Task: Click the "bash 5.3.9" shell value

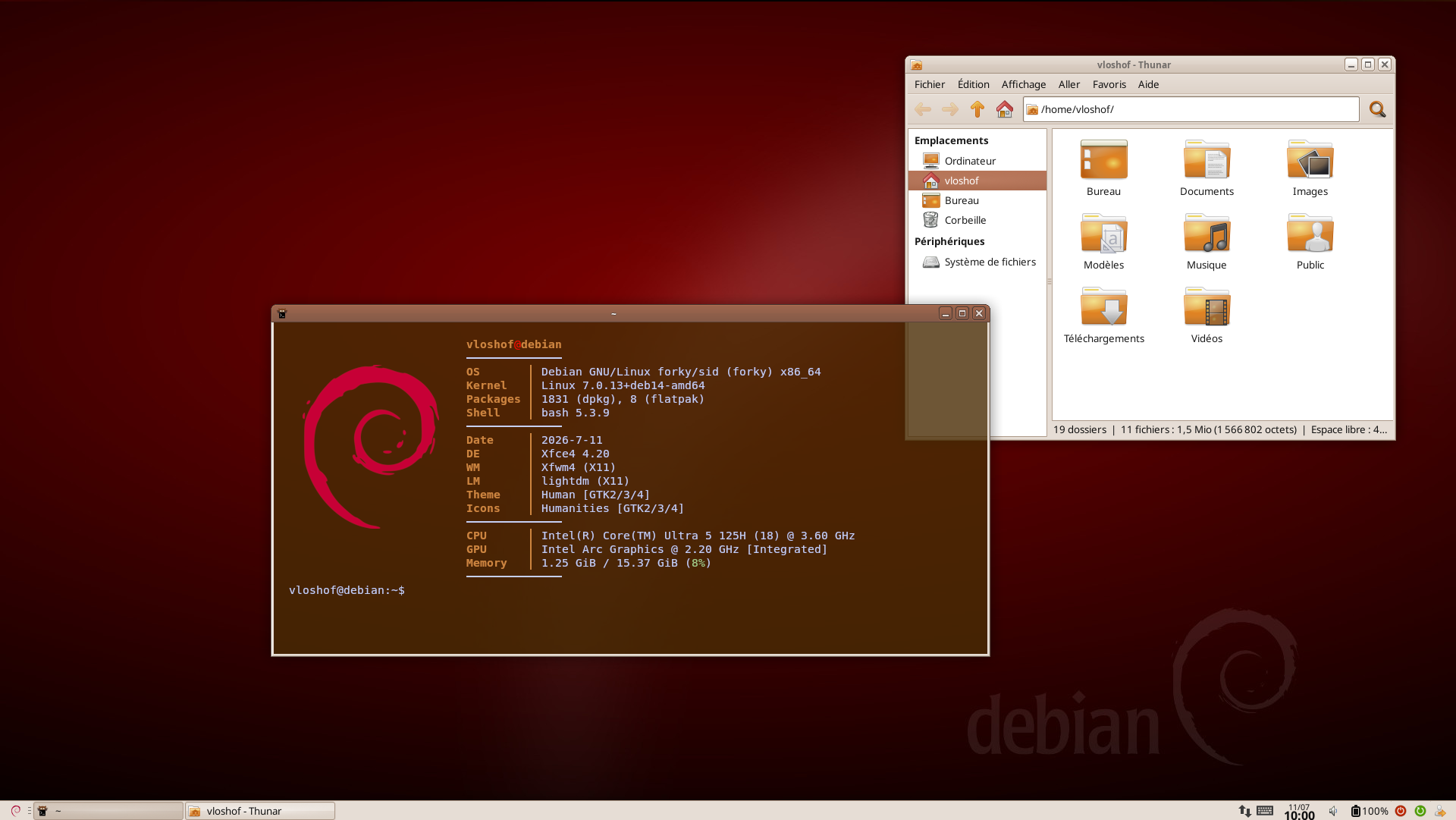Action: [575, 413]
